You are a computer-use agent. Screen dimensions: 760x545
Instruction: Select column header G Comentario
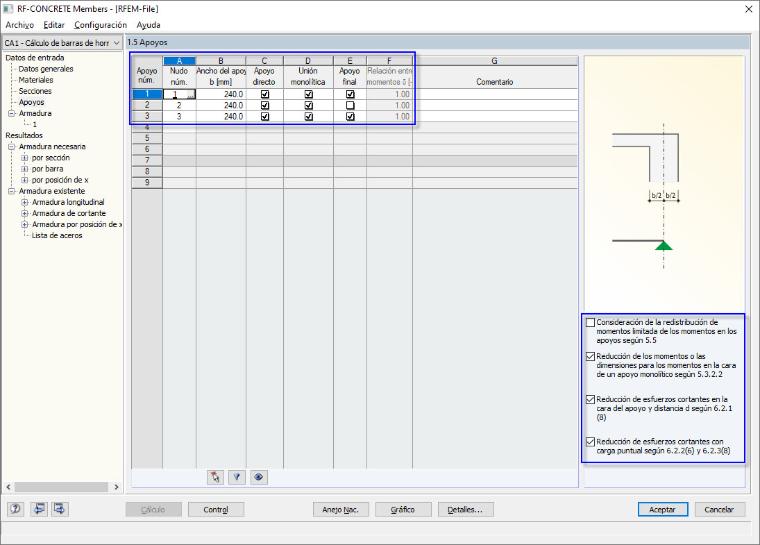494,61
